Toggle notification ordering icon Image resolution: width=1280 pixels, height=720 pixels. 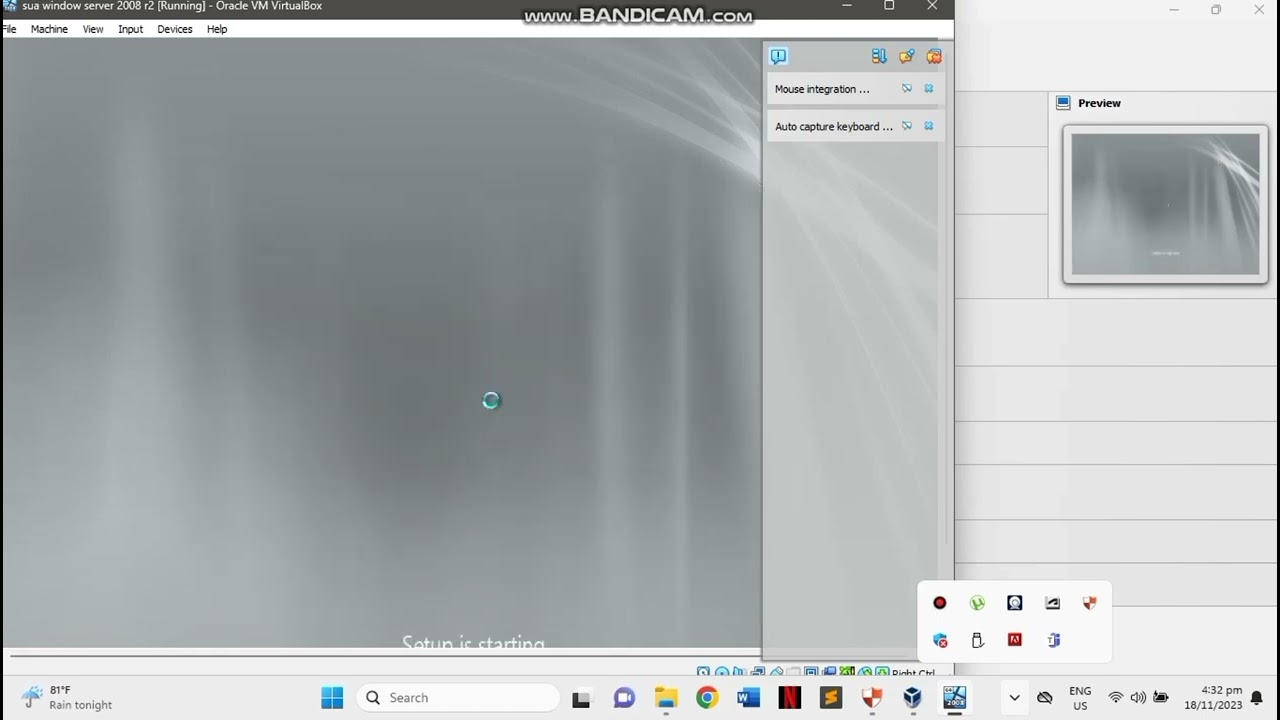[x=879, y=56]
